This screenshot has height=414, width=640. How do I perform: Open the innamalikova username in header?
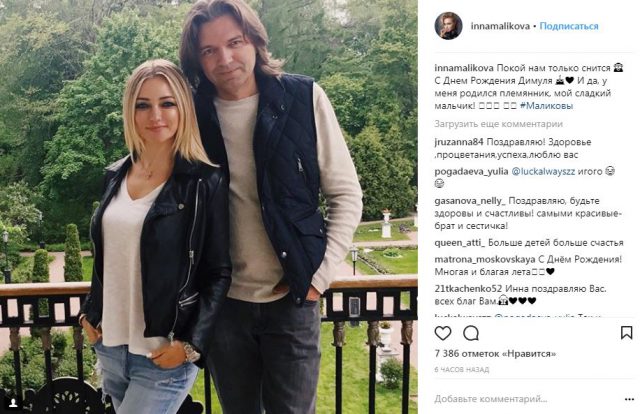tap(500, 26)
